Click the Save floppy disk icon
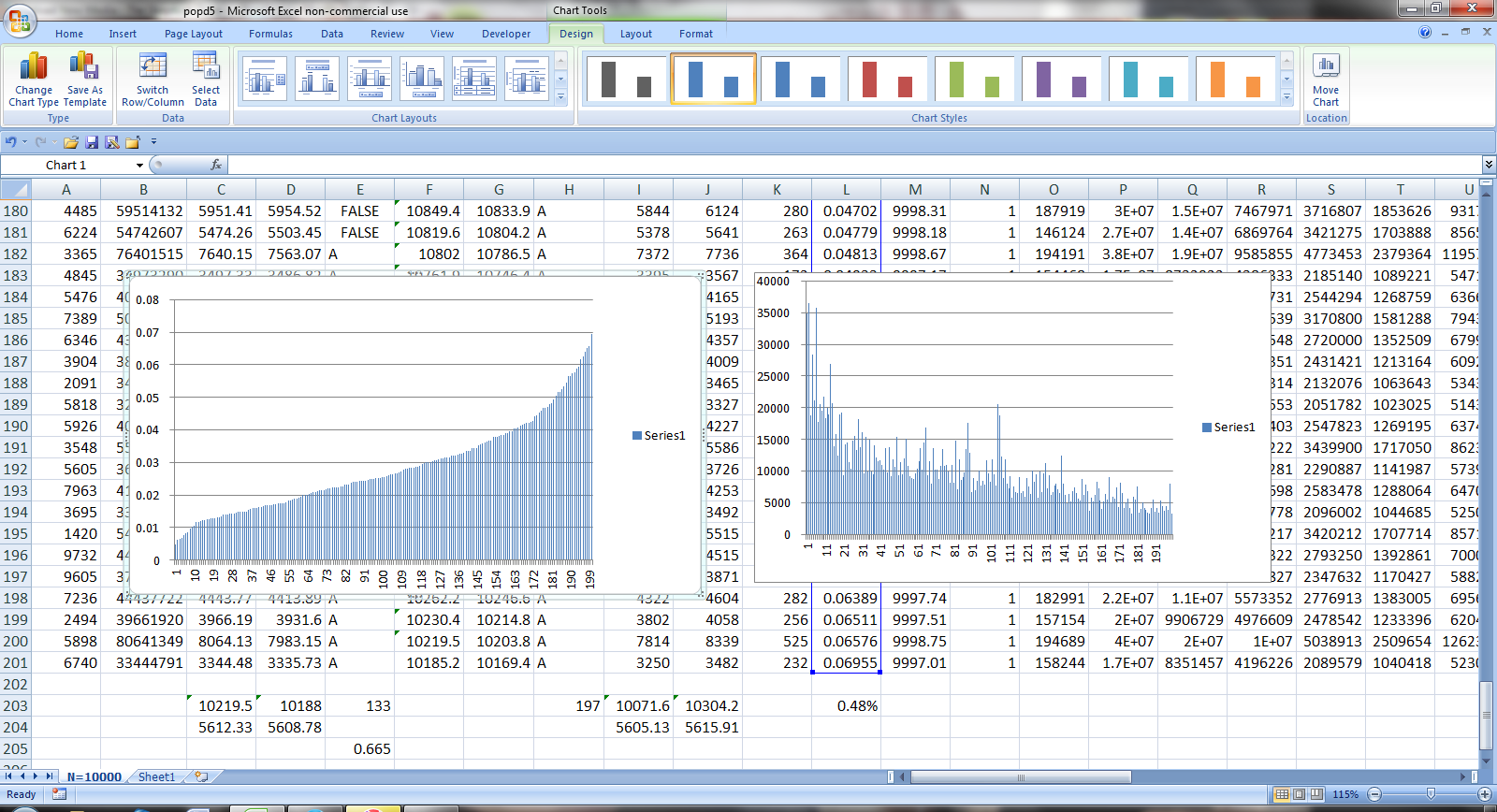Image resolution: width=1497 pixels, height=812 pixels. 92,142
